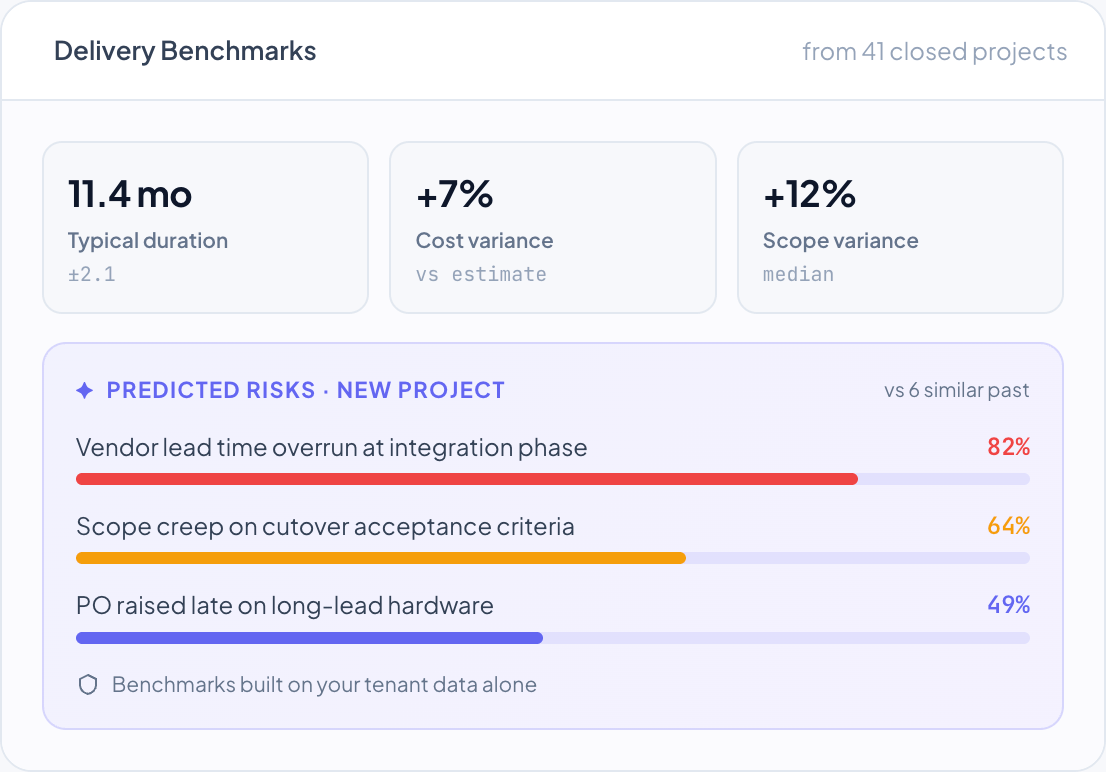Click the sparkle icon beside Predicted Risks
This screenshot has height=772, width=1106.
(x=85, y=390)
